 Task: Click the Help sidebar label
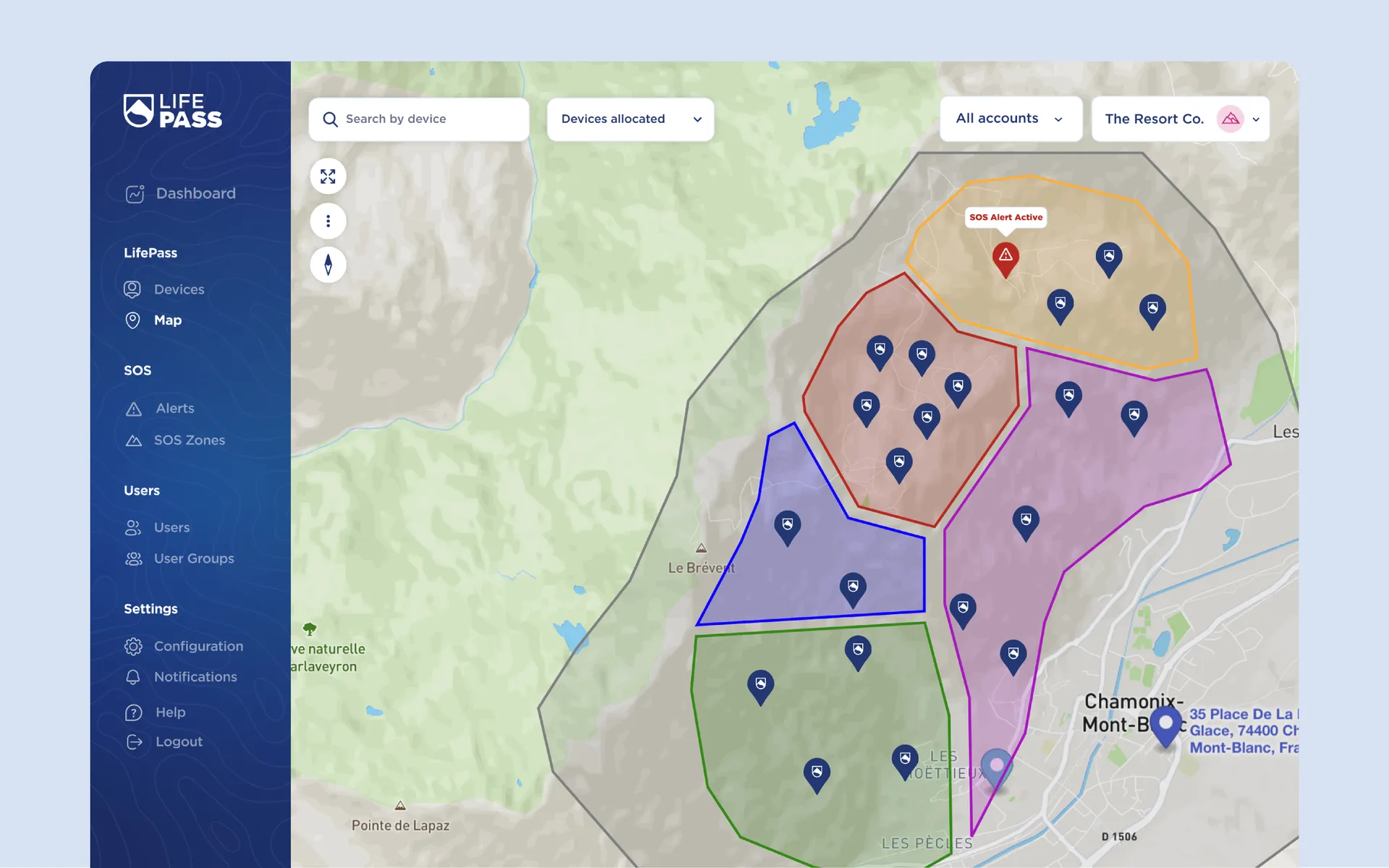[171, 712]
